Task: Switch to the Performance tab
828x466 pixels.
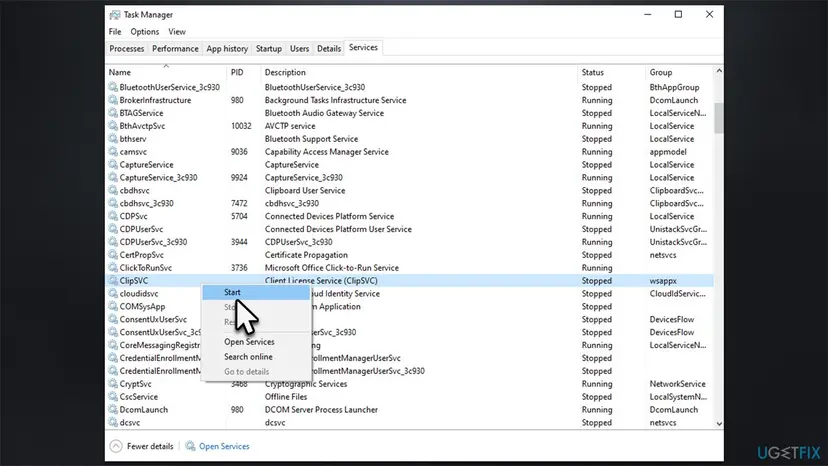Action: 175,49
